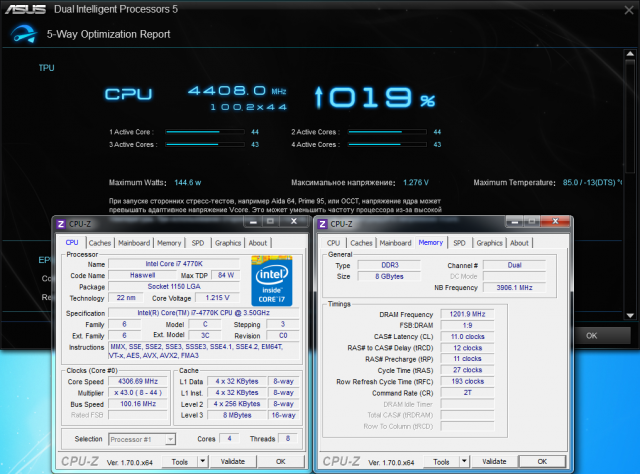Image resolution: width=640 pixels, height=474 pixels.
Task: Click the Tools button in right CPU-Z window
Action: point(441,462)
